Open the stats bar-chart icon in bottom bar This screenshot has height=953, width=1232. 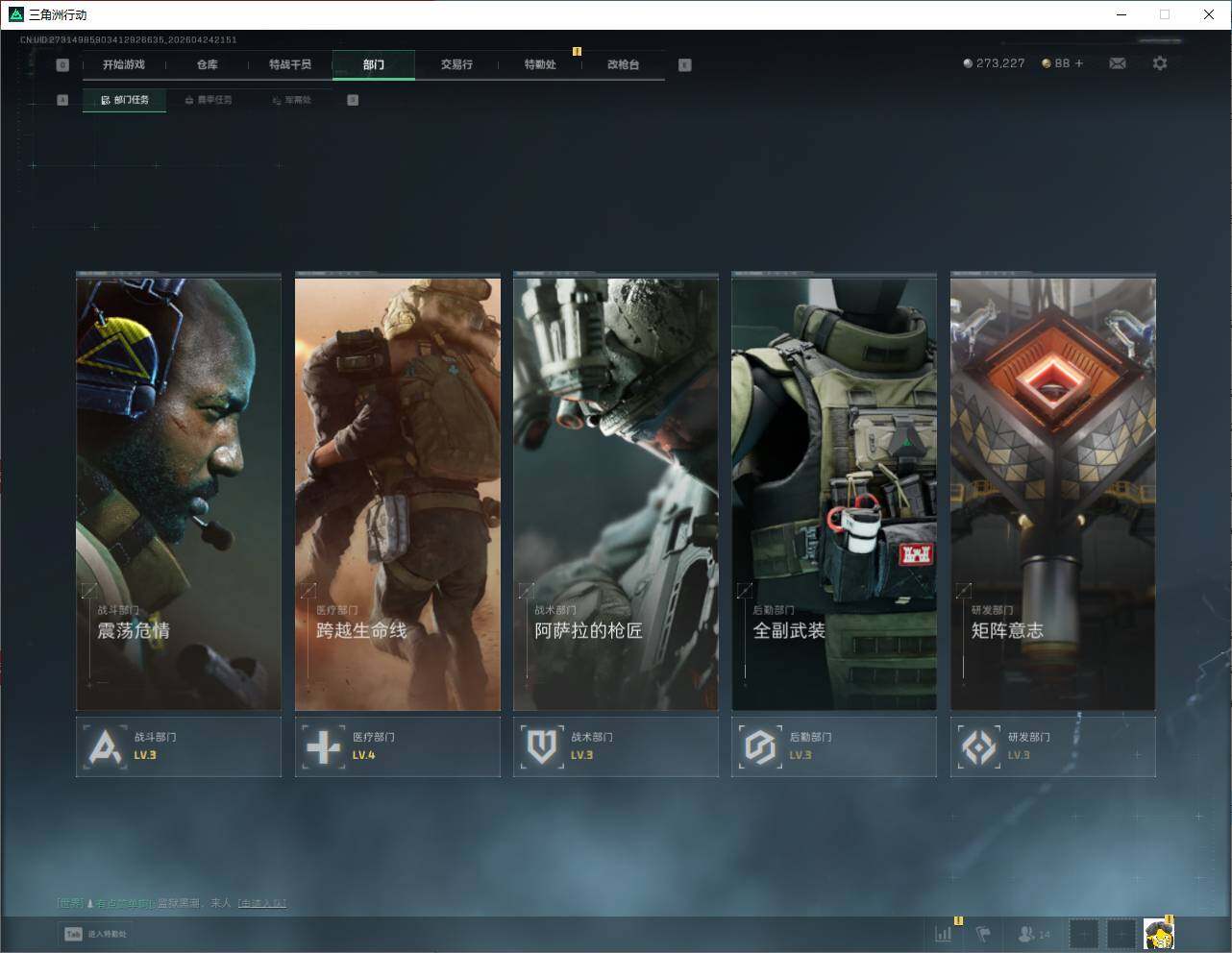(x=944, y=933)
